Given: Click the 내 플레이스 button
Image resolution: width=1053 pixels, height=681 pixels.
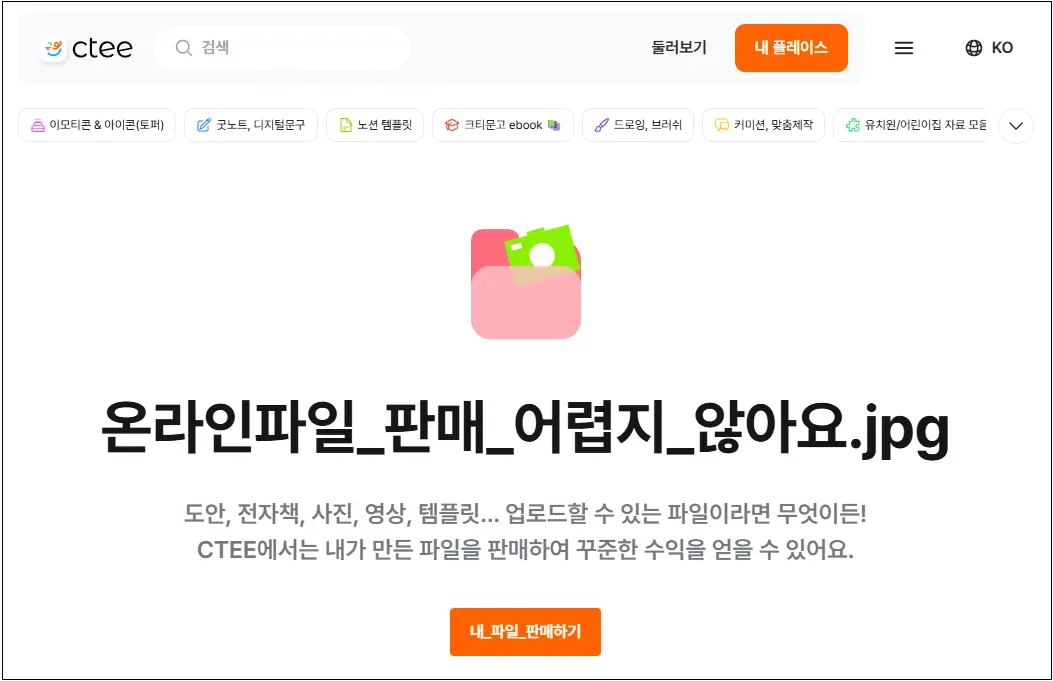Looking at the screenshot, I should (791, 48).
